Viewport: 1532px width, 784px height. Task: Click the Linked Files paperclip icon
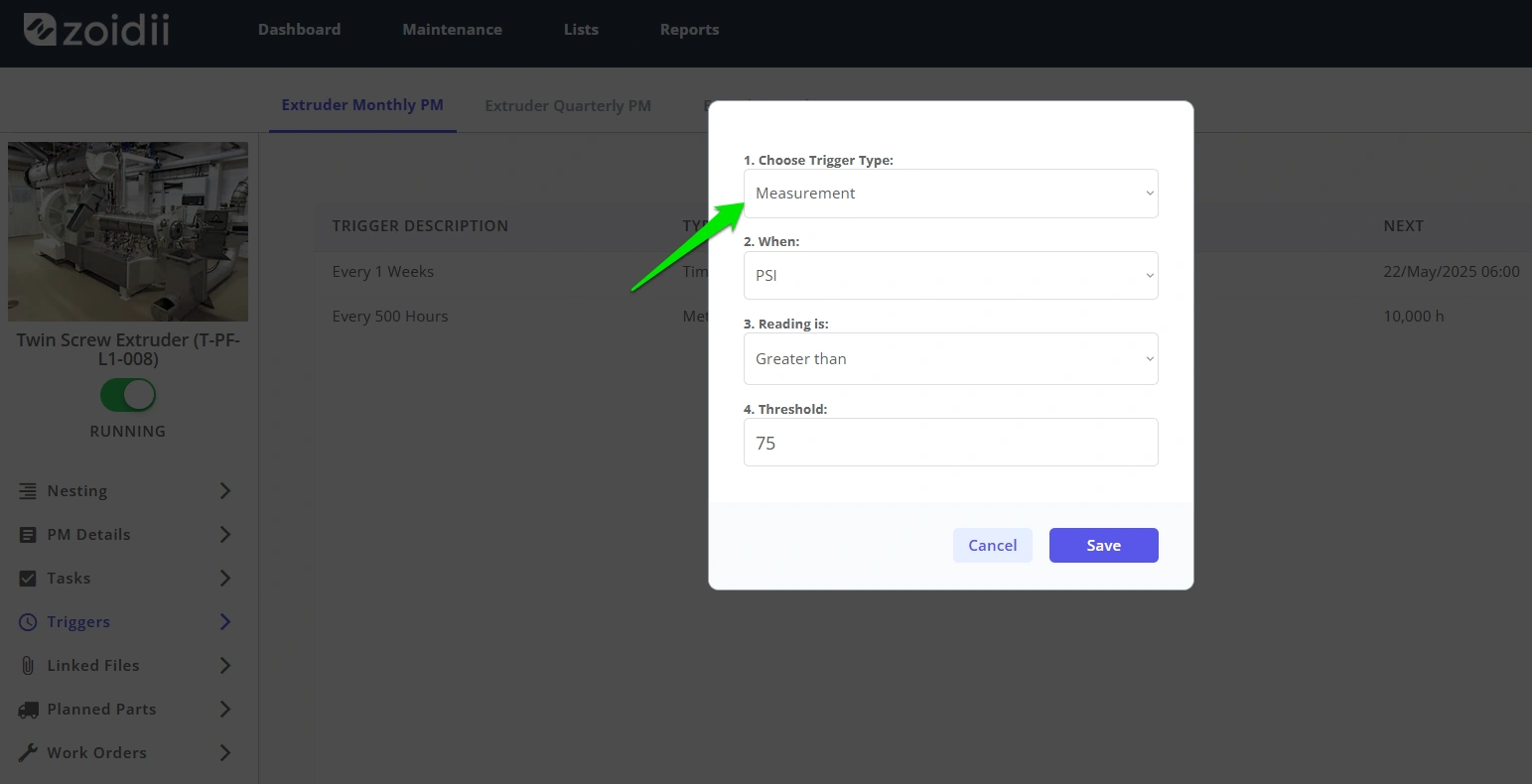[x=28, y=665]
